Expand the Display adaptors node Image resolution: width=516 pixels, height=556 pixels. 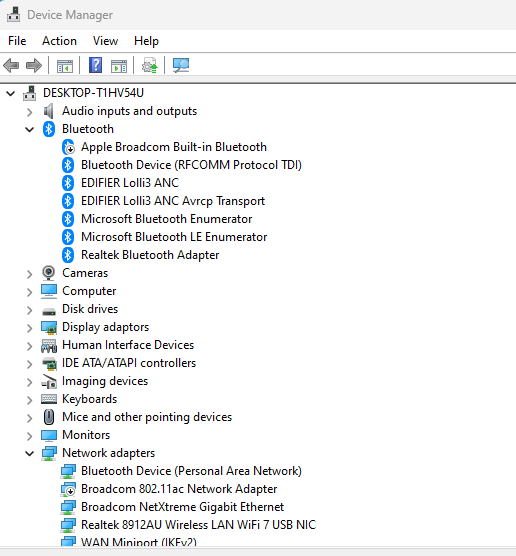[29, 328]
